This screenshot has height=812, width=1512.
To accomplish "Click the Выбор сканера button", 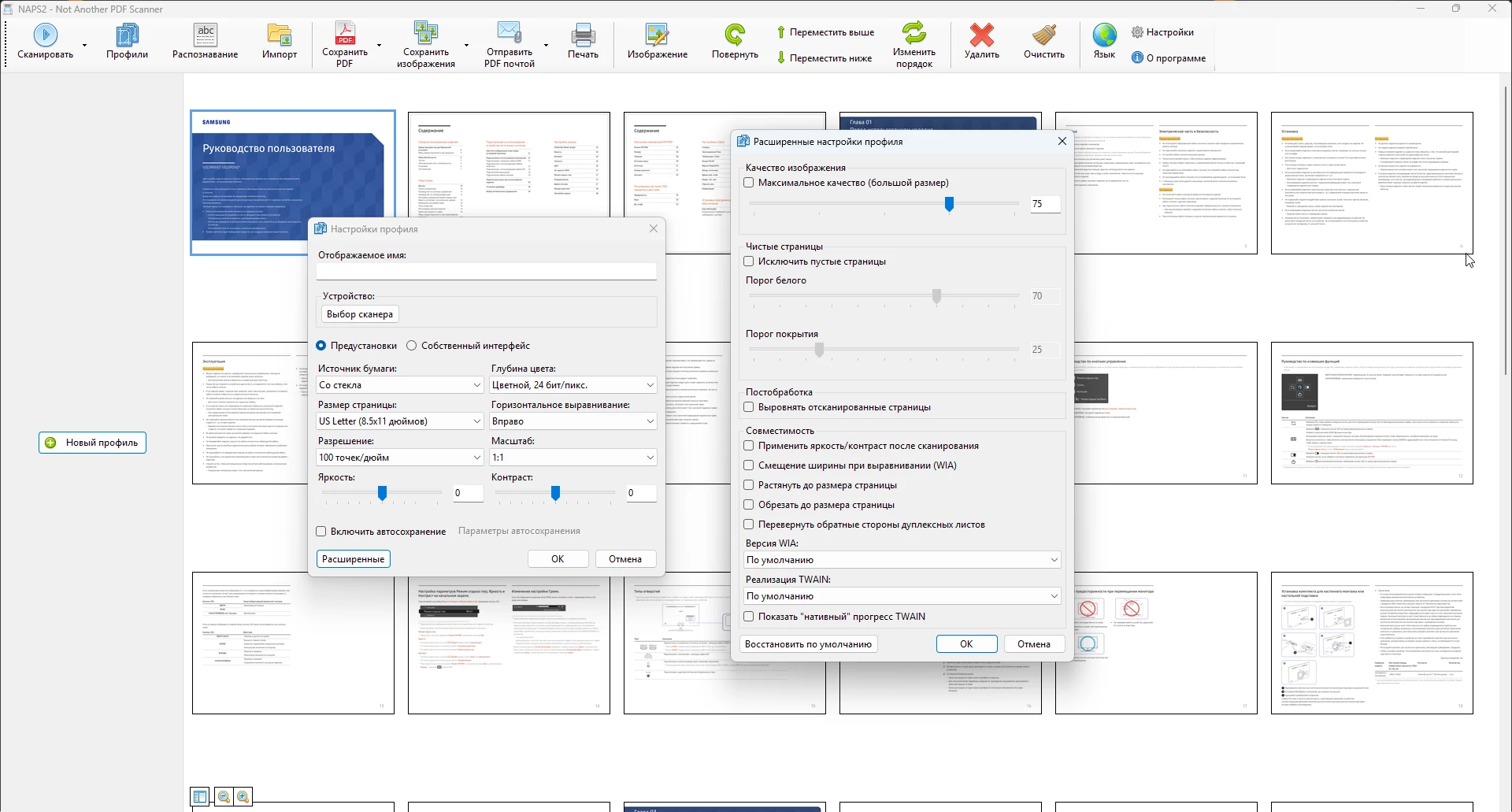I will click(360, 314).
